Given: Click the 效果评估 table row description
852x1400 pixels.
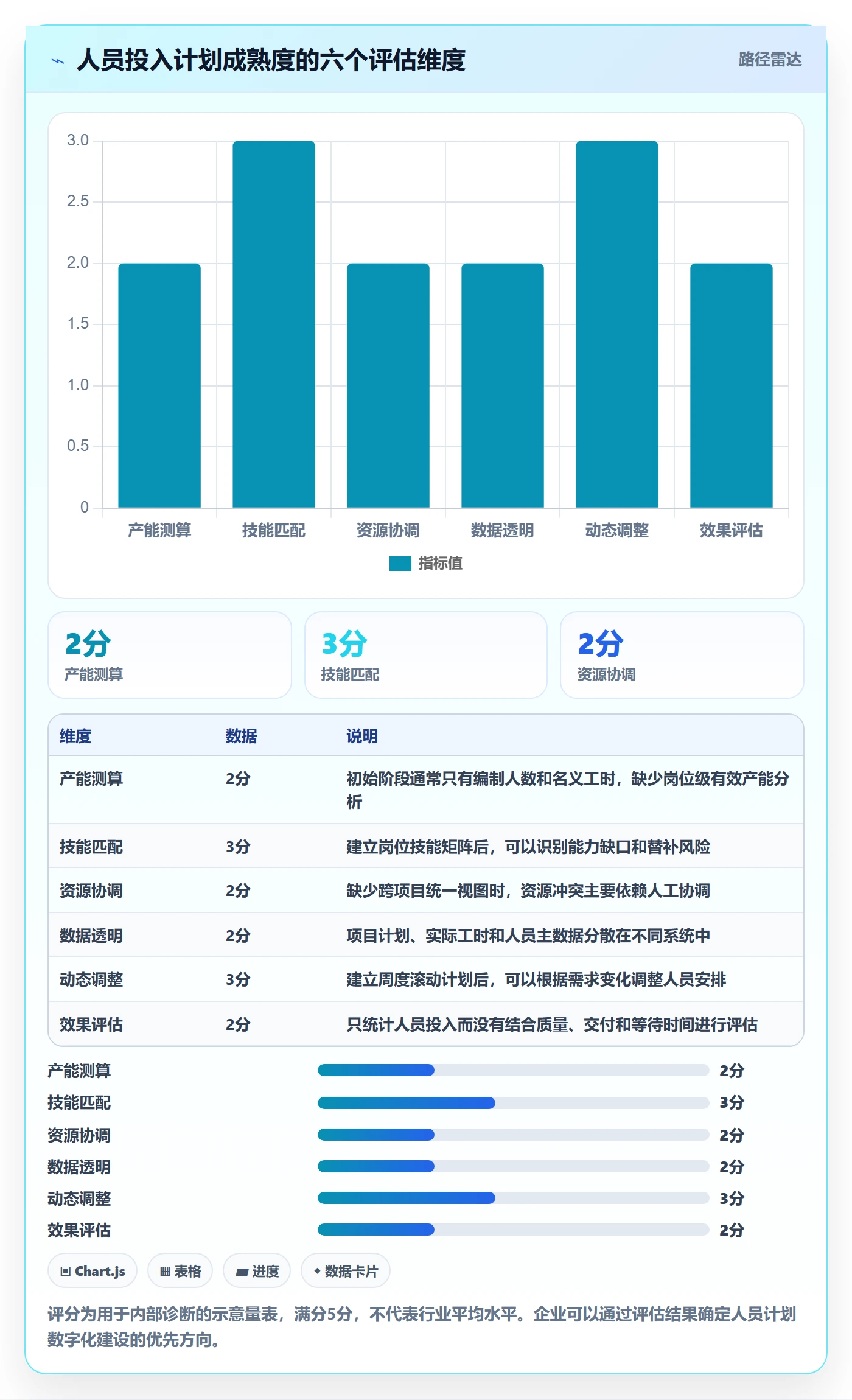Looking at the screenshot, I should [x=552, y=1024].
